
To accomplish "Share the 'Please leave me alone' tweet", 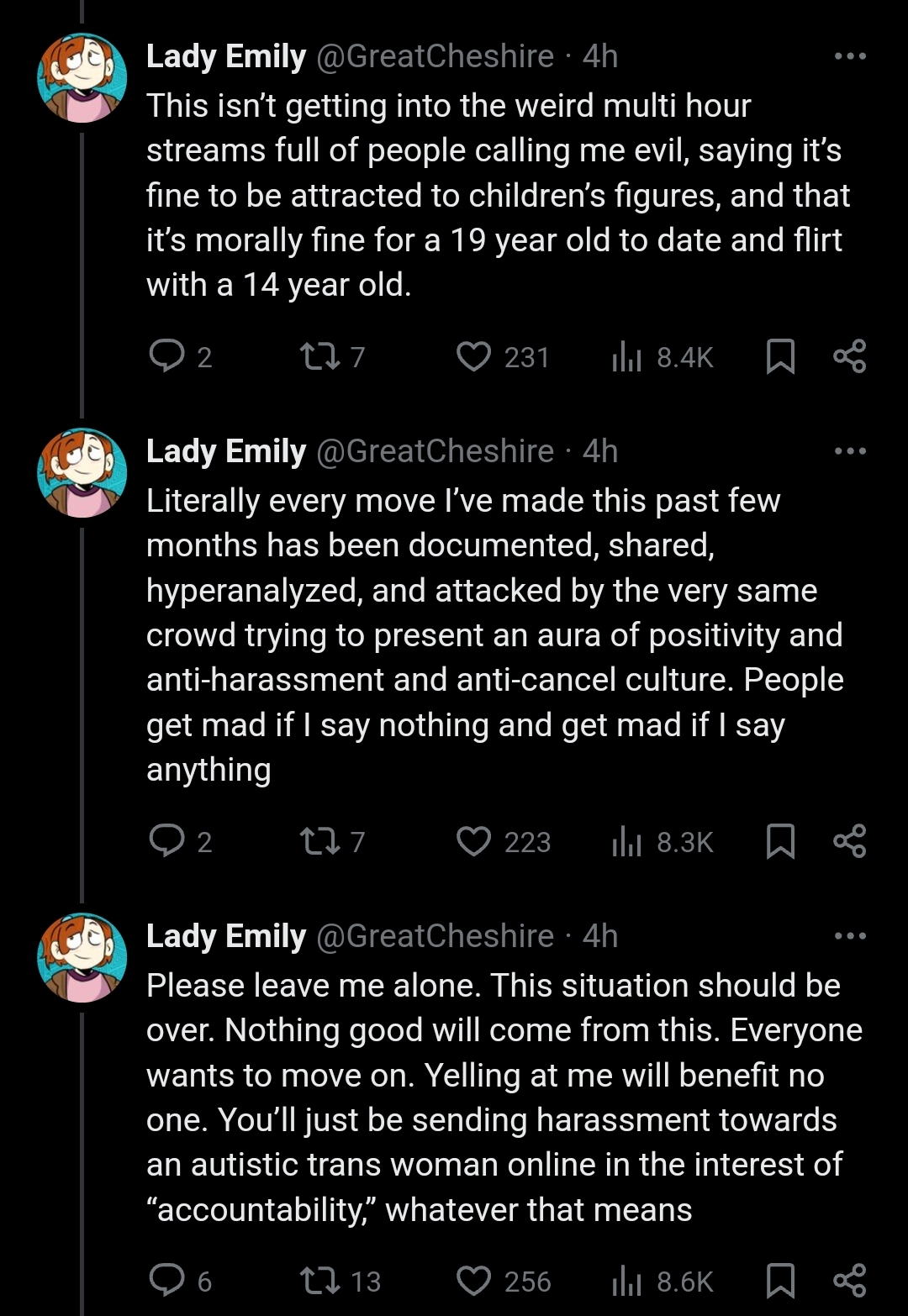I will click(x=849, y=1280).
